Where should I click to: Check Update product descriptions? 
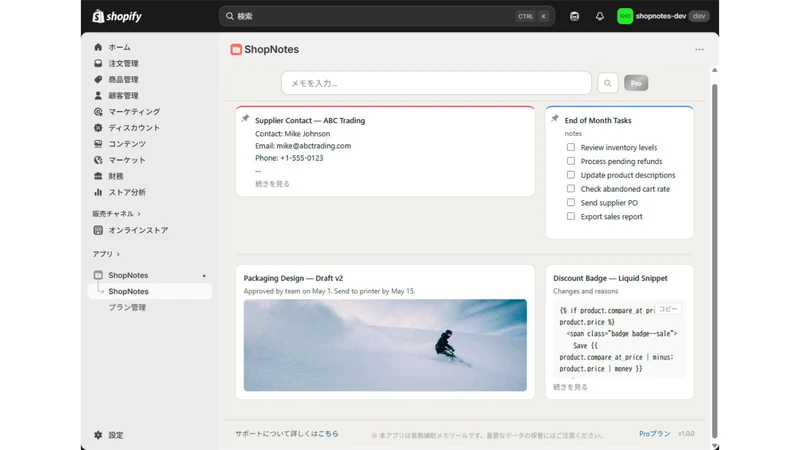pos(571,174)
